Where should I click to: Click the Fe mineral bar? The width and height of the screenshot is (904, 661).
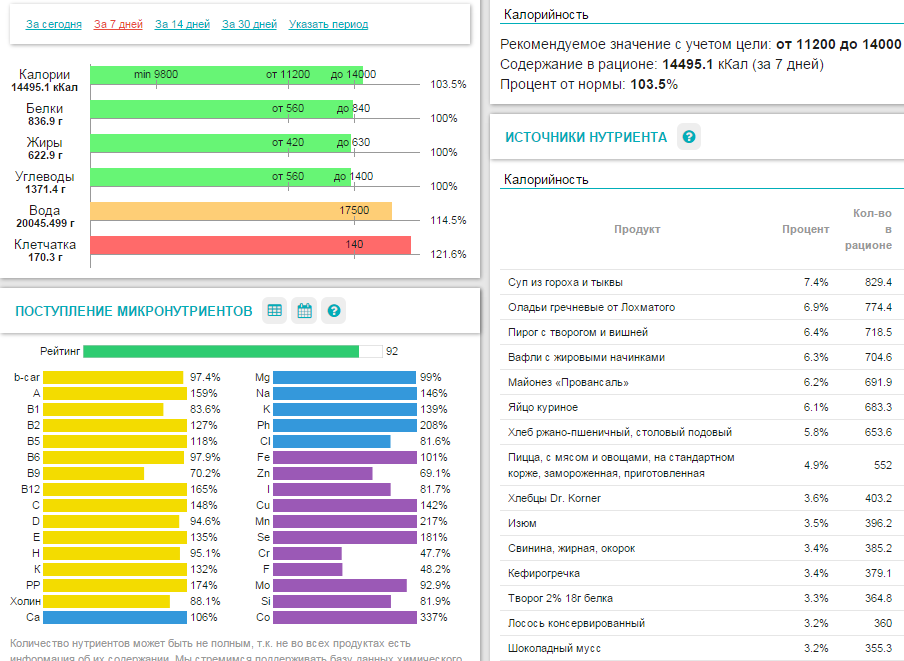pyautogui.click(x=344, y=457)
